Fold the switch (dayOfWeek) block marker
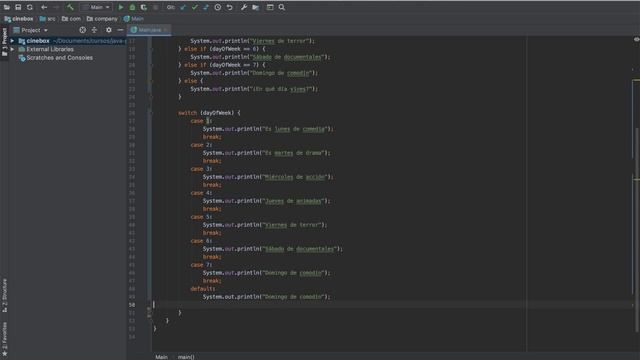640x360 pixels. coord(151,113)
